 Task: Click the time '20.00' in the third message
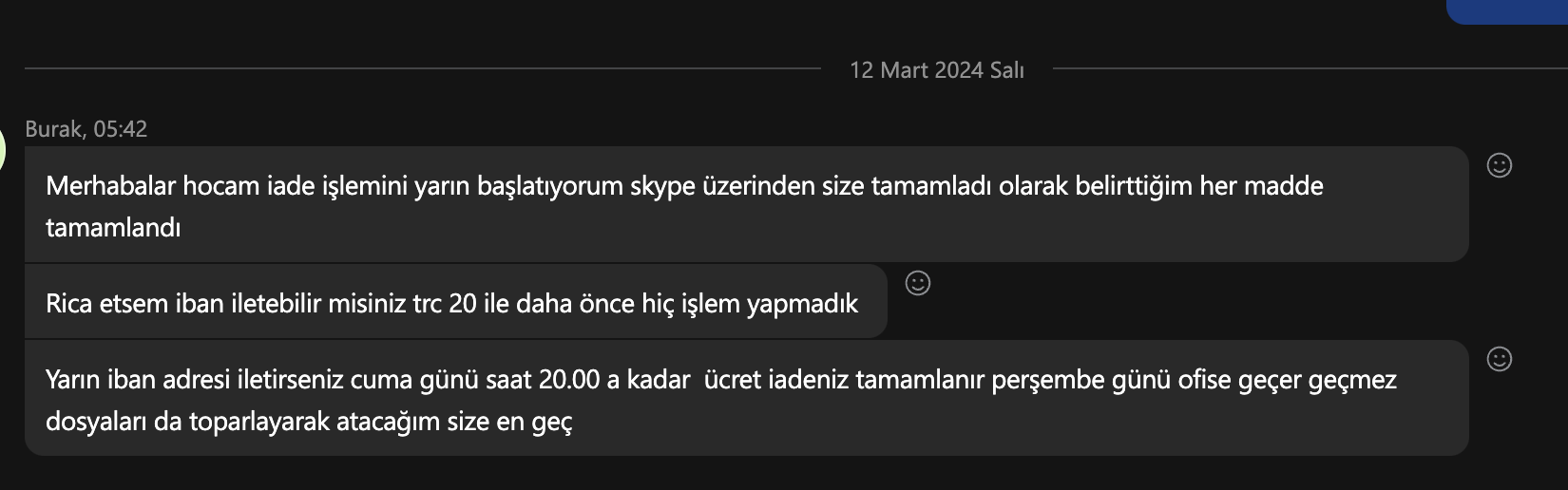click(x=569, y=380)
